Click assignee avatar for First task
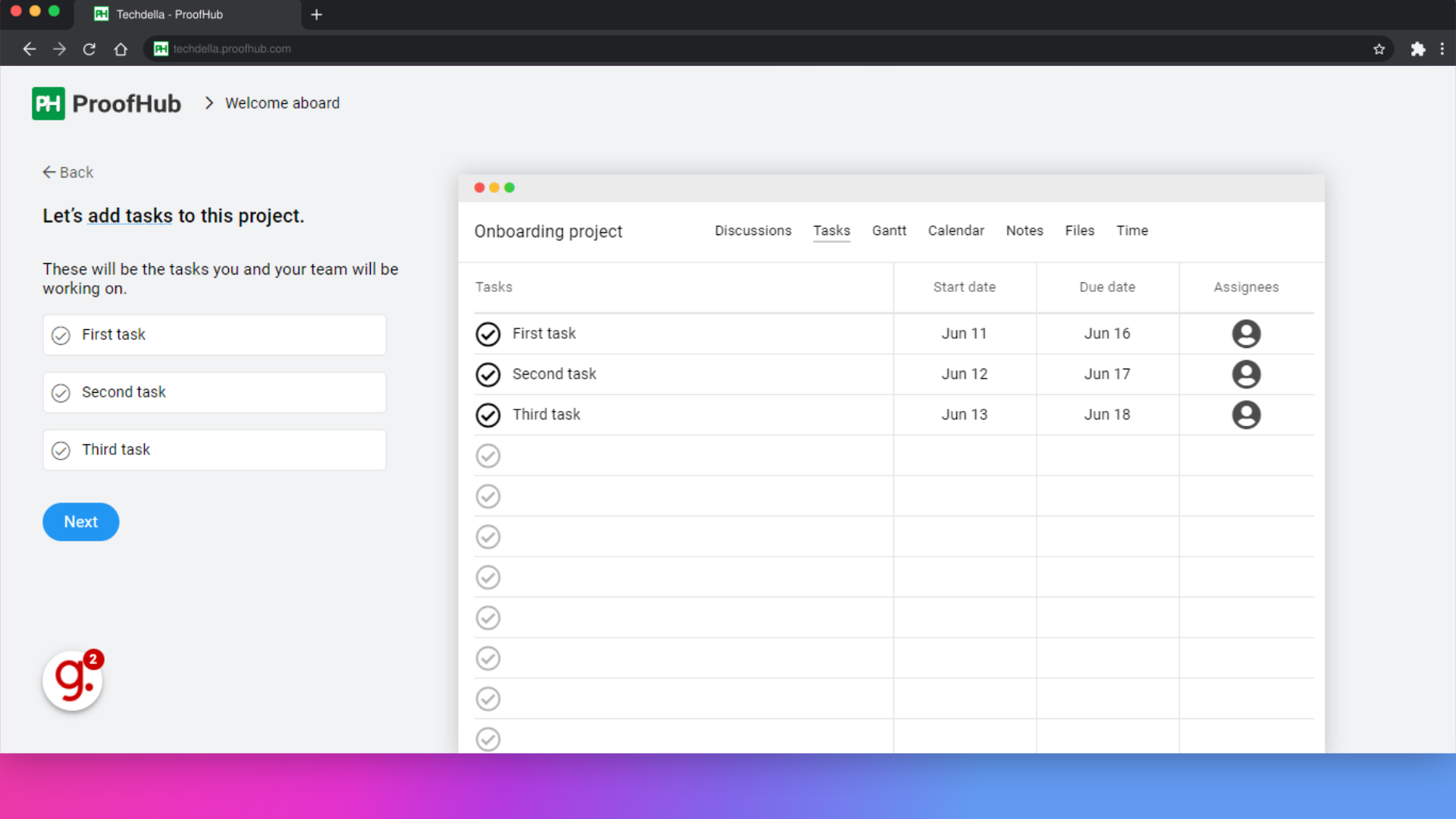 coord(1246,334)
